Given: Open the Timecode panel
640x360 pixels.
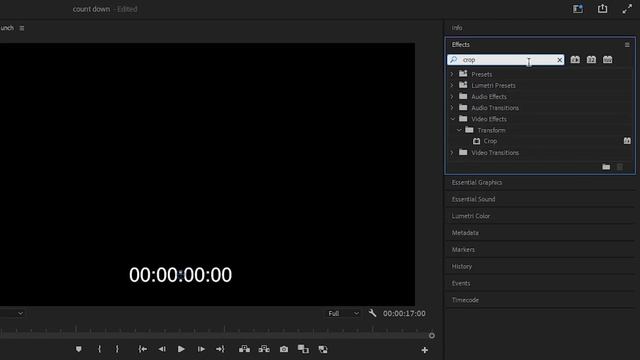Looking at the screenshot, I should coord(465,300).
